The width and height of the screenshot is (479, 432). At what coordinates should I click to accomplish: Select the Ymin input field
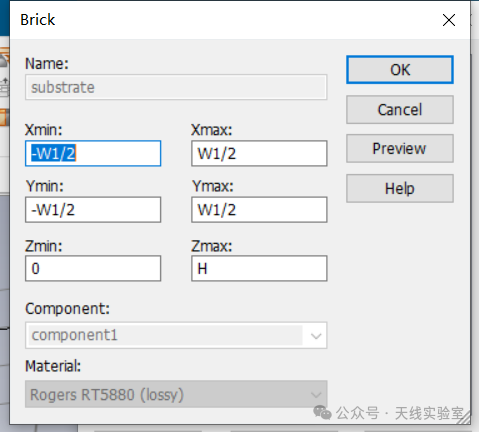click(93, 210)
